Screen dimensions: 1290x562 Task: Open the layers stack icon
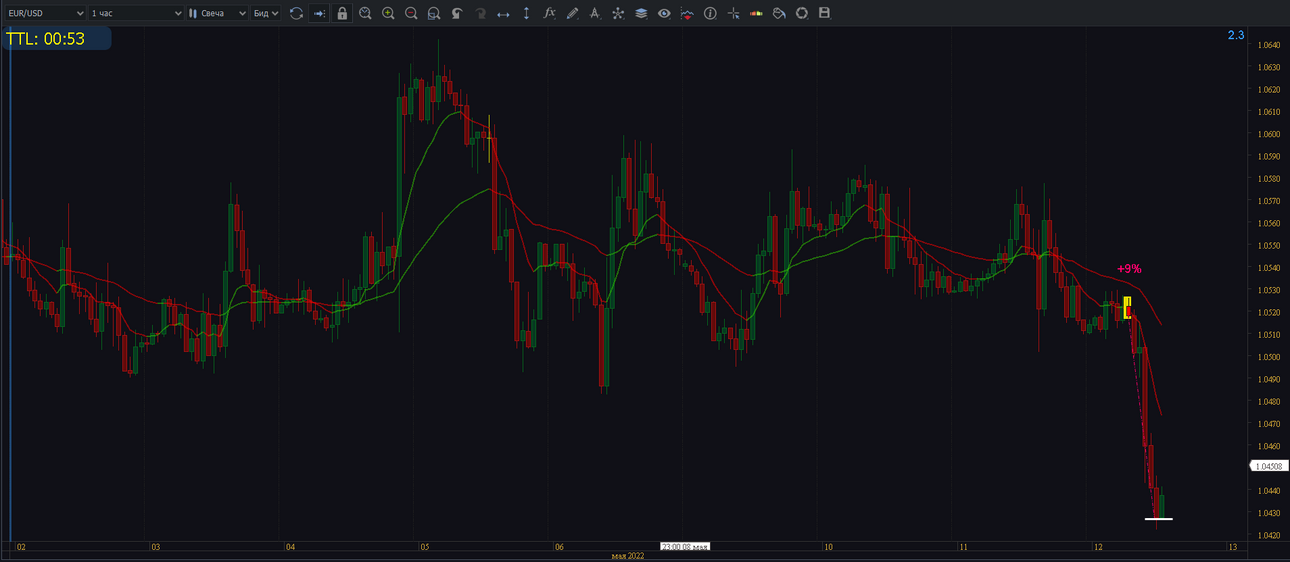[641, 13]
